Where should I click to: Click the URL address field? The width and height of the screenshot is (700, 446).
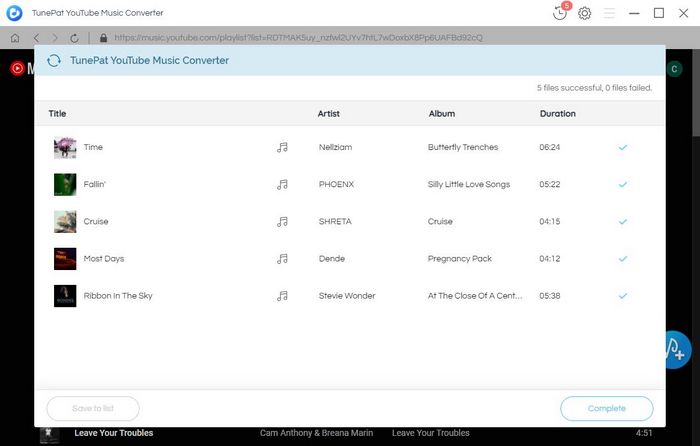pos(298,38)
